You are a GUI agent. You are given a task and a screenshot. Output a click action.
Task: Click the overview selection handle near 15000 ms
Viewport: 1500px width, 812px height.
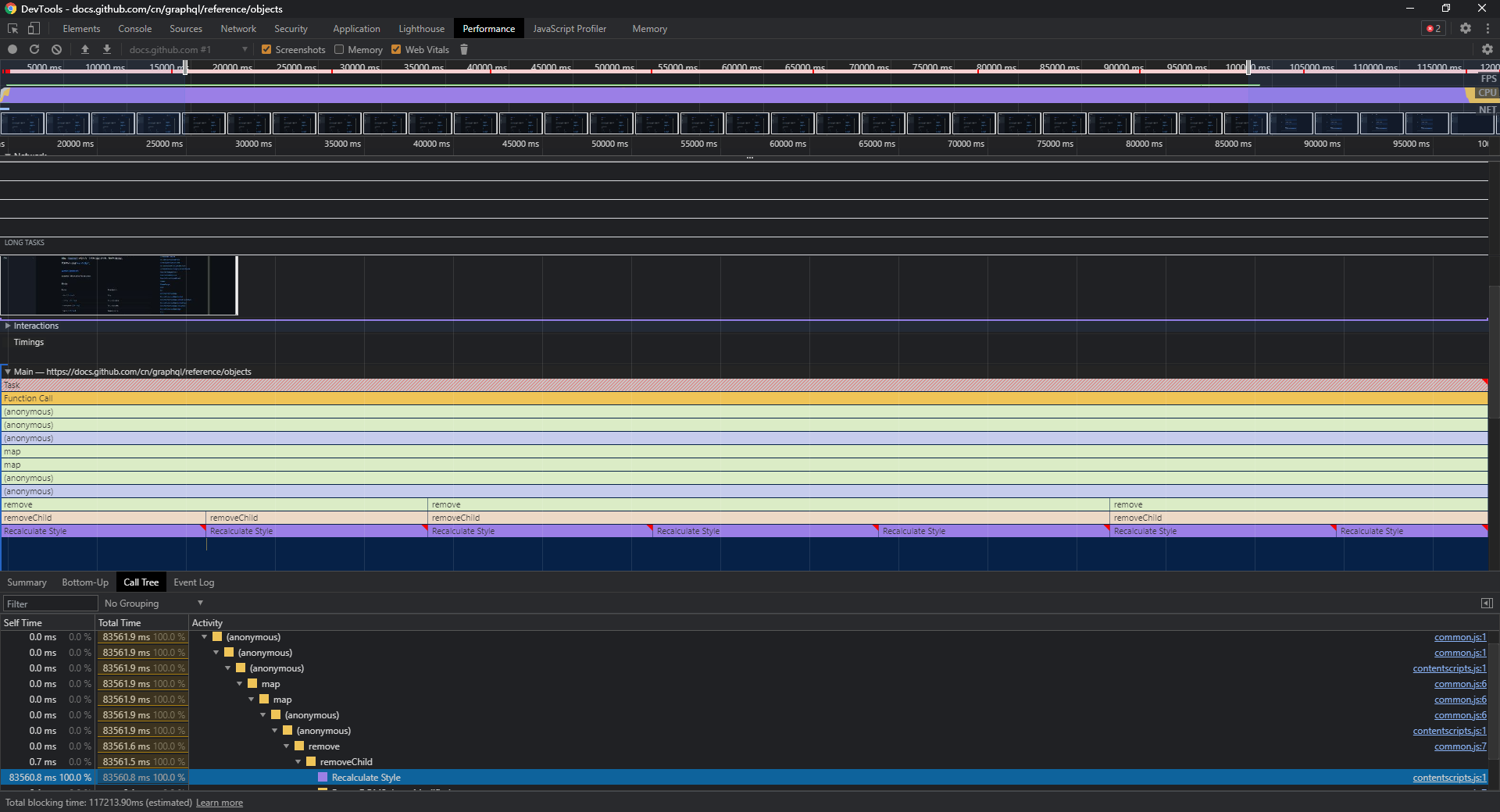tap(185, 68)
